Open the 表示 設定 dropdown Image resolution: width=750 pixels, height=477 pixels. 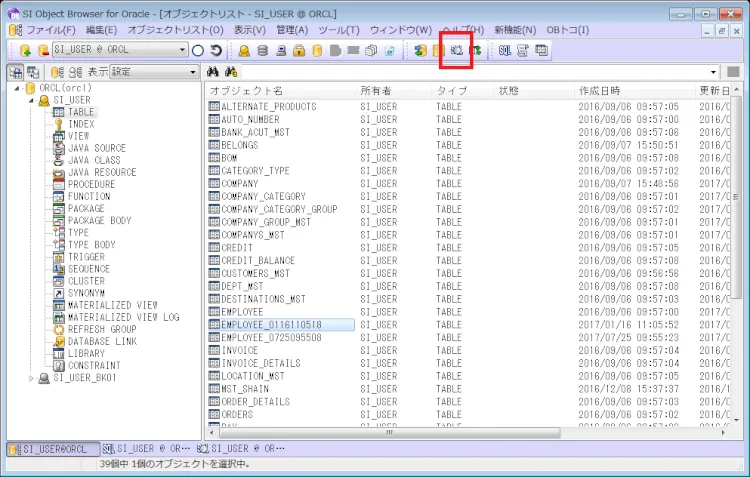pos(193,72)
